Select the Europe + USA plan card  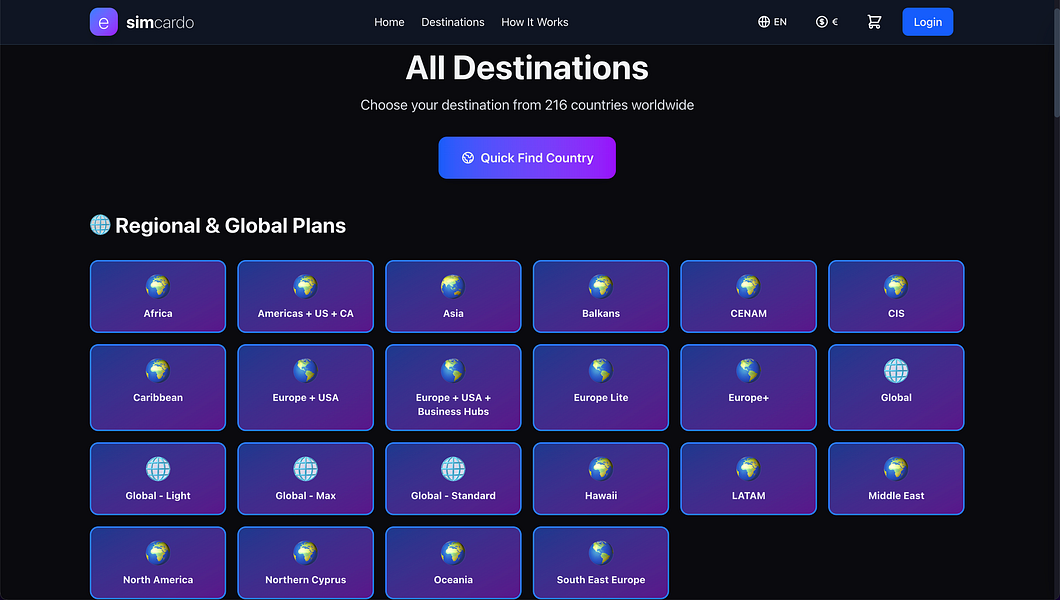(x=306, y=388)
